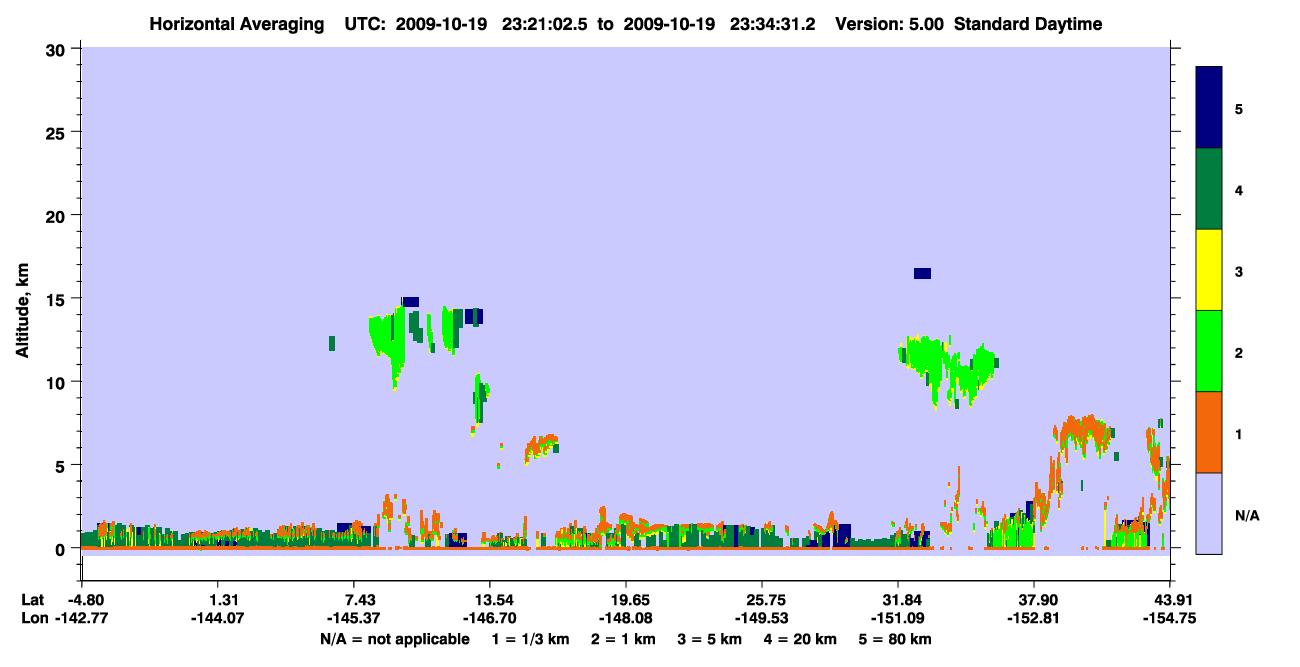The image size is (1300, 667).
Task: Click latitude value 1.31
Action: [x=223, y=600]
